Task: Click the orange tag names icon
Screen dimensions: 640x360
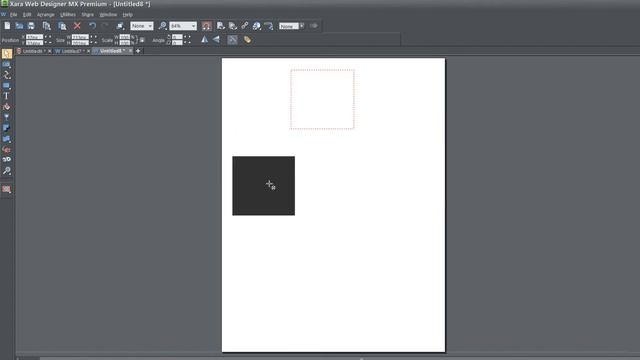Action: coord(247,40)
